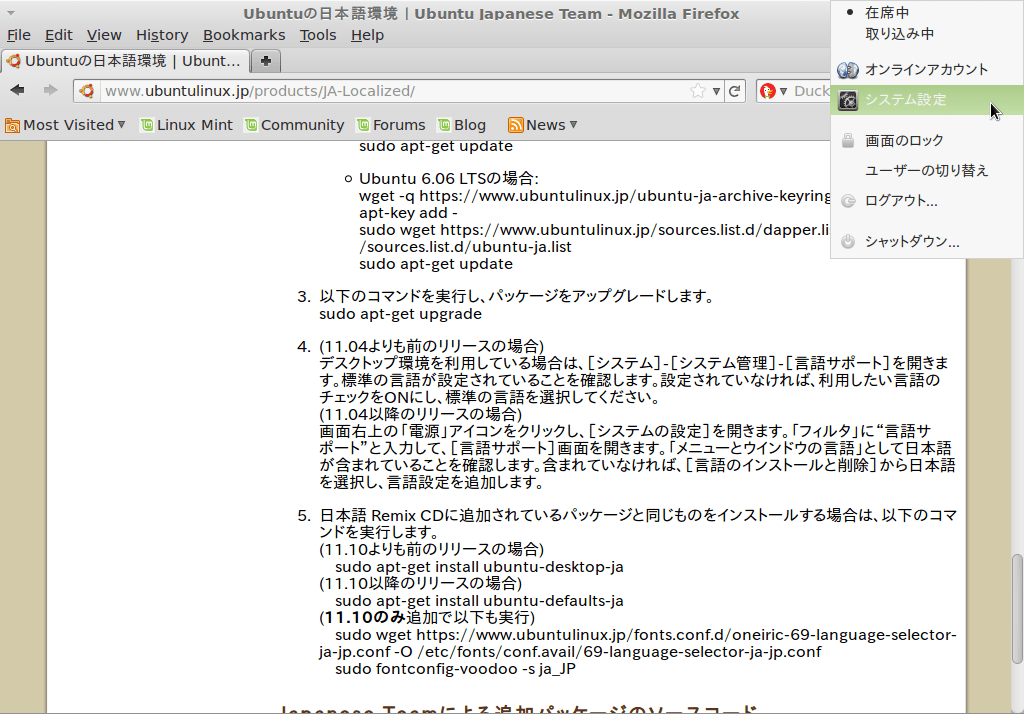Open the Edit menu

(x=58, y=35)
